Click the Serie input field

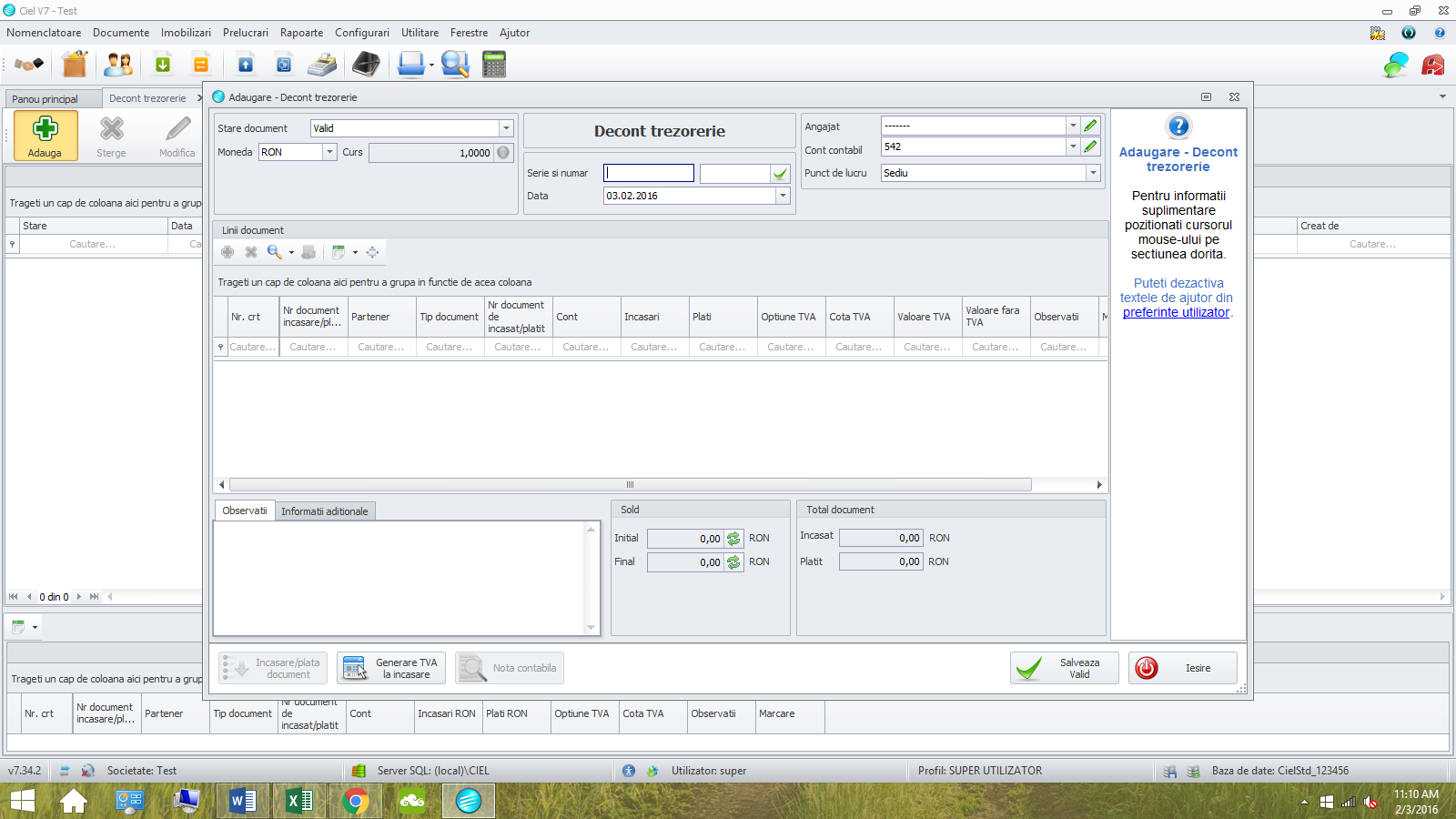tap(649, 173)
